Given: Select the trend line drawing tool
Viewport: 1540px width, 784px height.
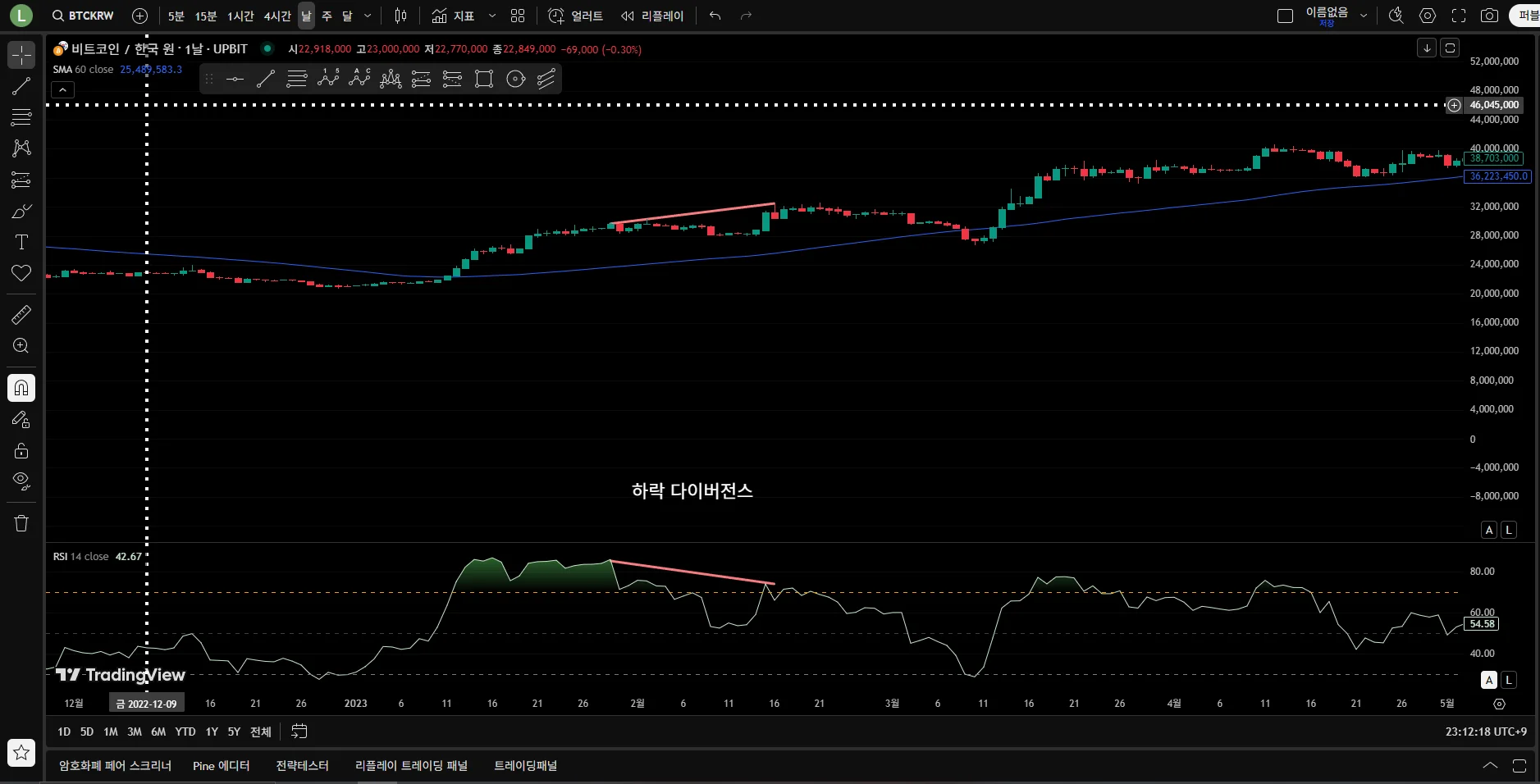Looking at the screenshot, I should pyautogui.click(x=21, y=87).
